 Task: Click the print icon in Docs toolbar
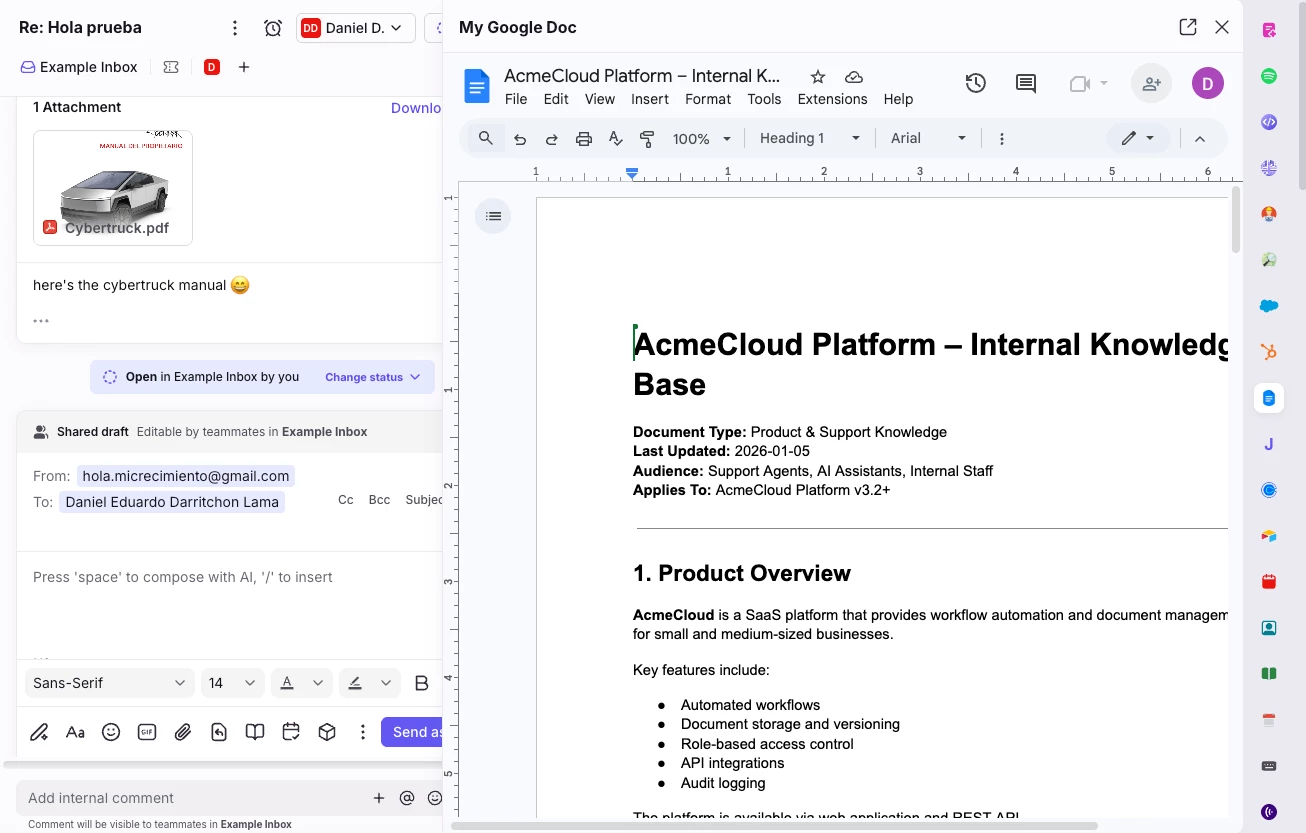(x=584, y=139)
